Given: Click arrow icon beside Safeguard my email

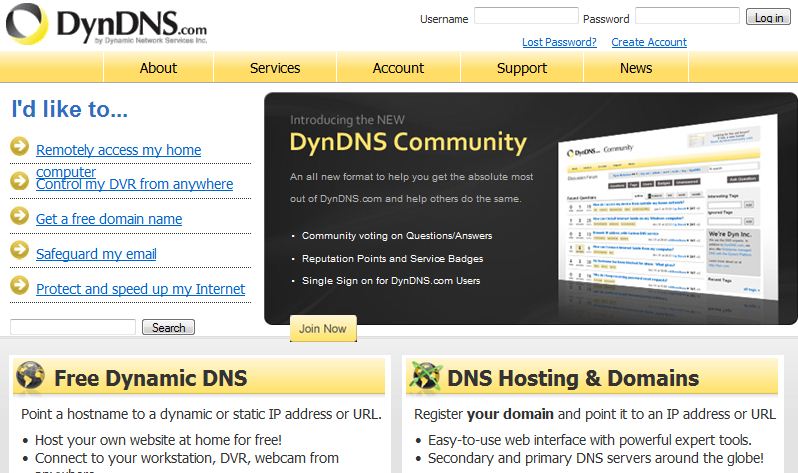Looking at the screenshot, I should tap(20, 250).
